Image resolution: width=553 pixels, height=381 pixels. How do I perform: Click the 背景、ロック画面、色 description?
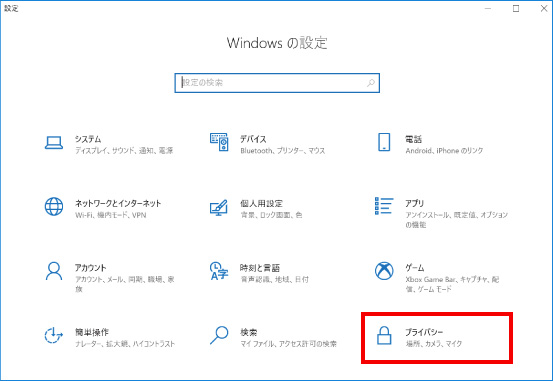click(271, 215)
